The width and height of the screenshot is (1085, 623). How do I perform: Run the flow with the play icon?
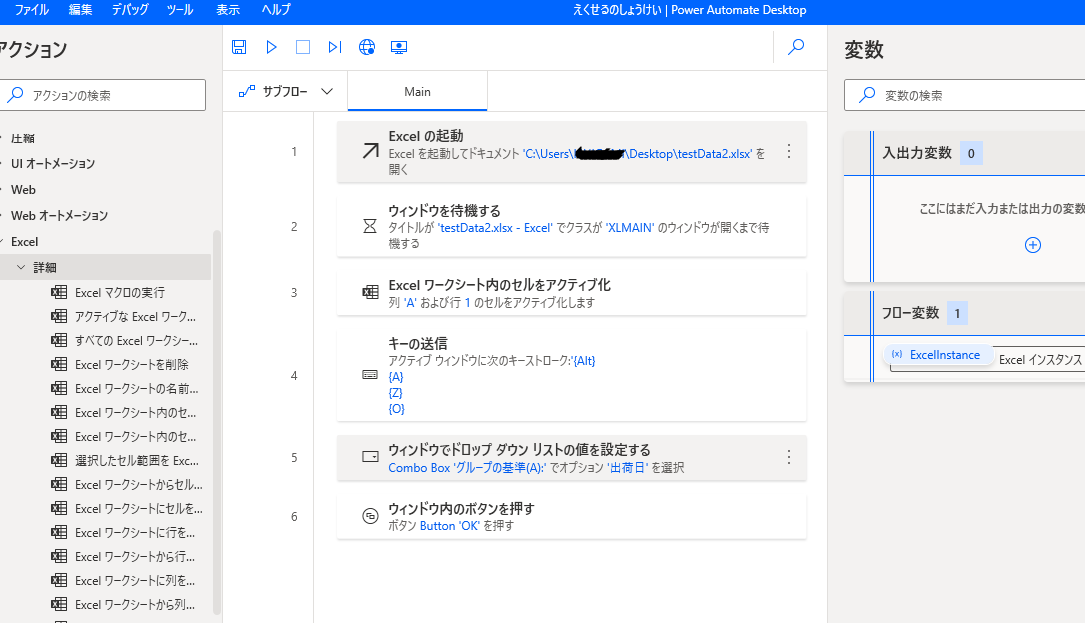[x=271, y=47]
